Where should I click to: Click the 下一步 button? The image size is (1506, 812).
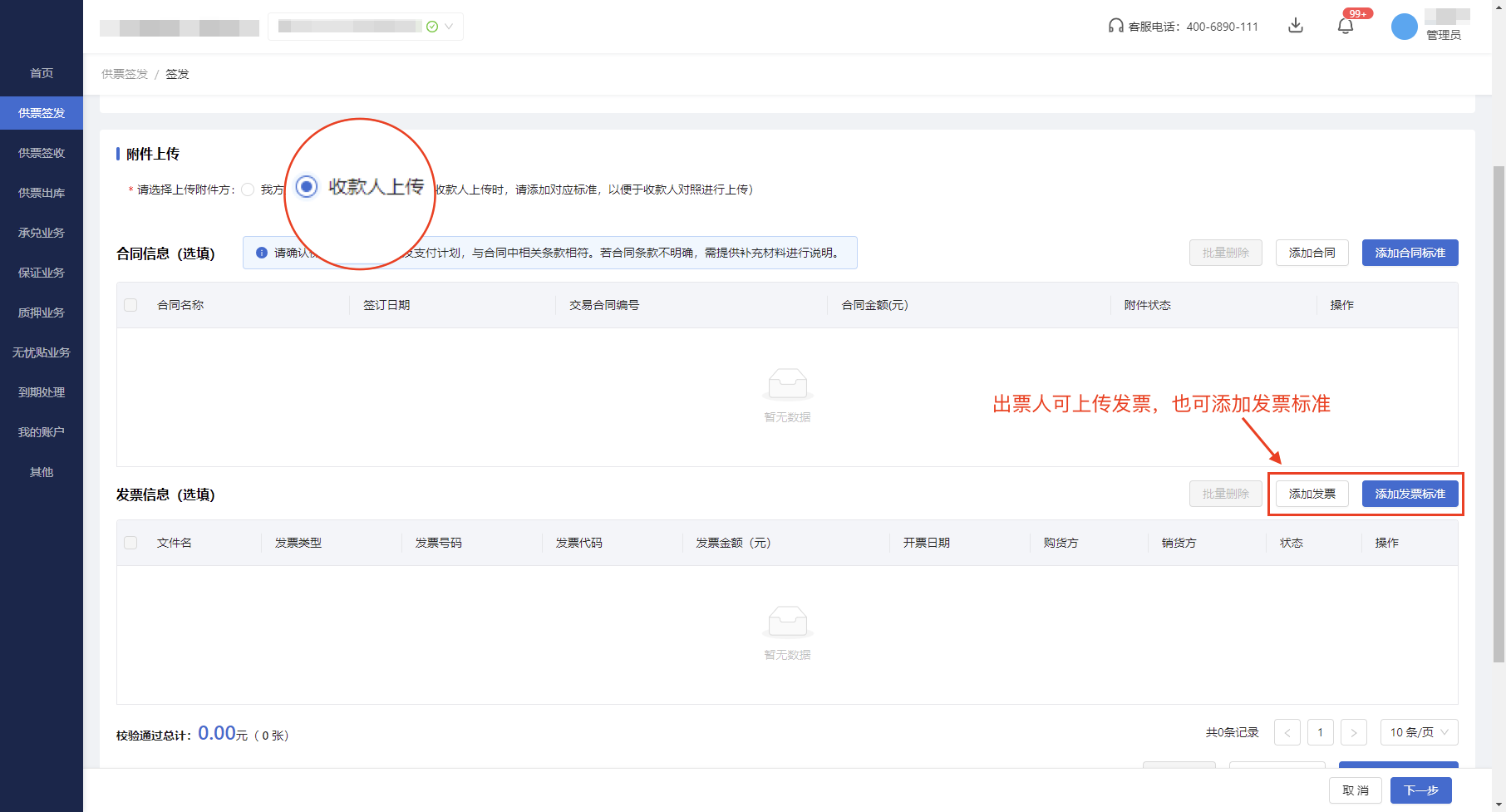[1420, 790]
